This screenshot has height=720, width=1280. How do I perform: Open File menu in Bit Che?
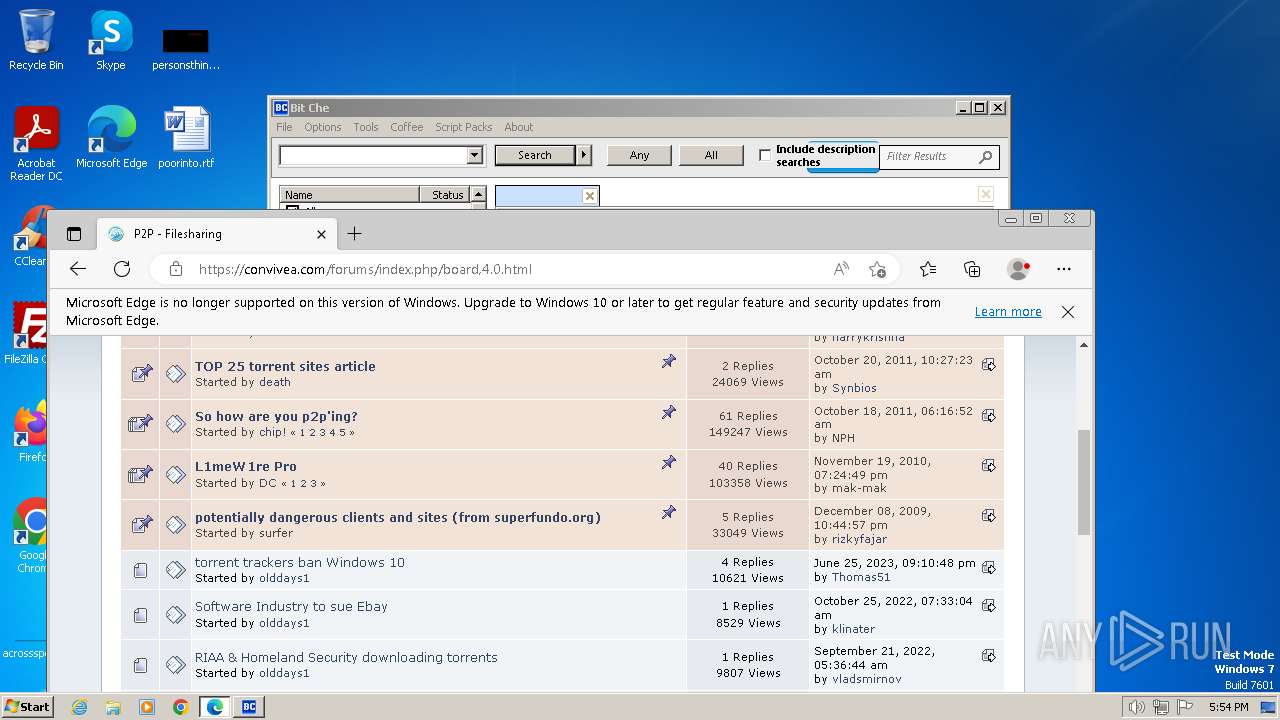[x=284, y=127]
